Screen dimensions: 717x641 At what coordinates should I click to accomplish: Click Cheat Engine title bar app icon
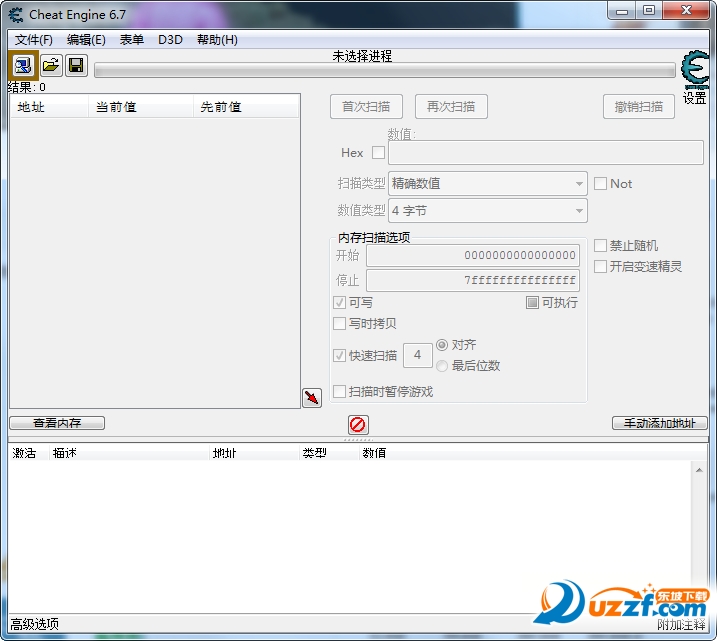(x=16, y=15)
